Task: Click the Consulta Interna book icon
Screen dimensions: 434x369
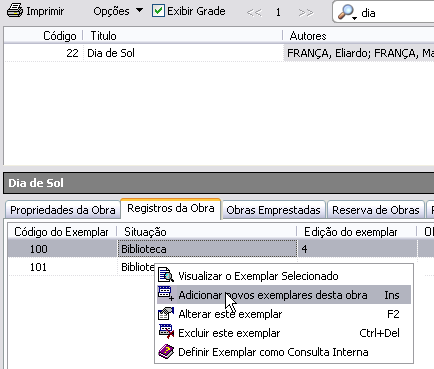Action: (166, 351)
